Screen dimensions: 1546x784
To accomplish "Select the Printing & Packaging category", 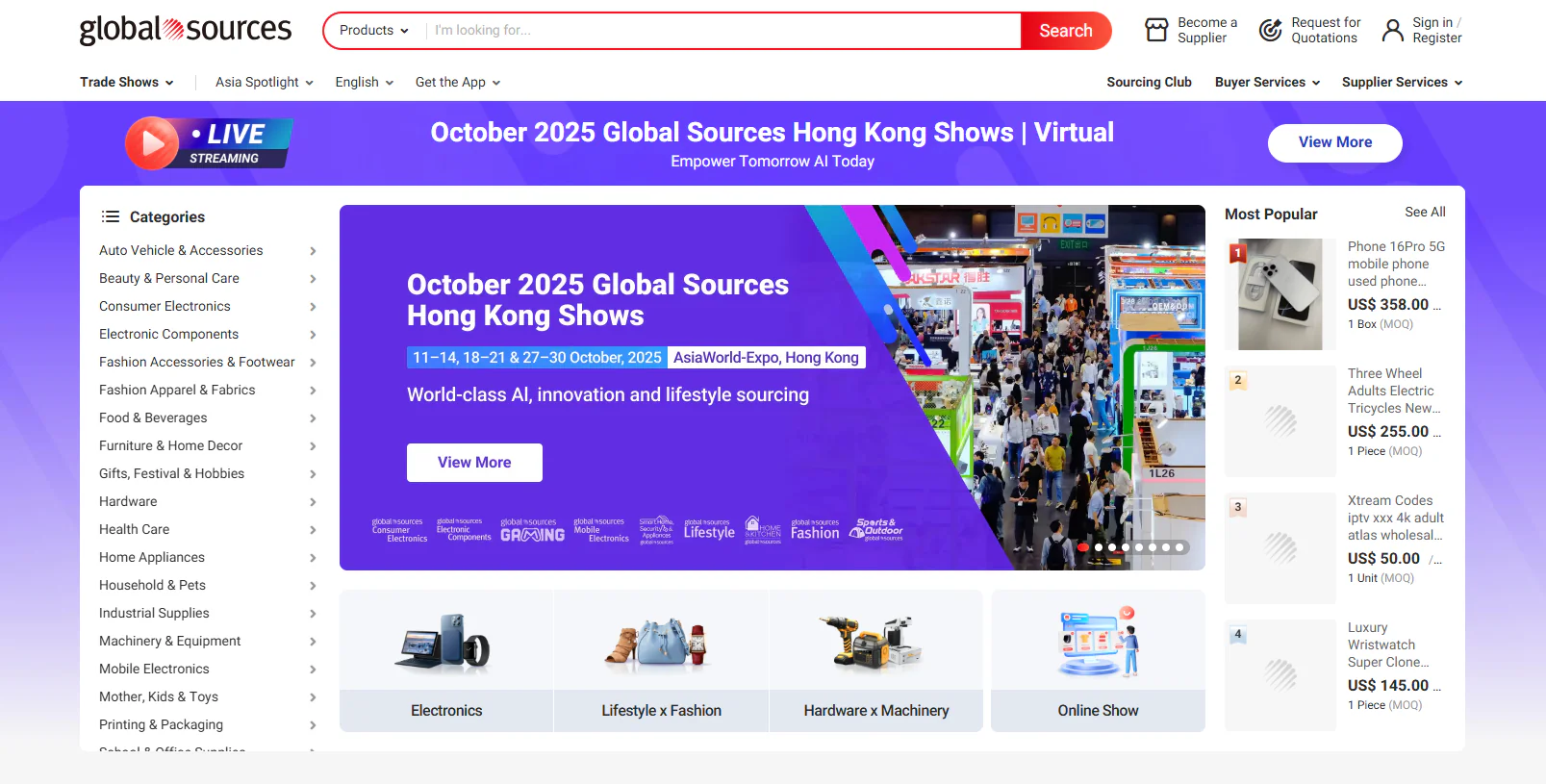I will [x=161, y=724].
